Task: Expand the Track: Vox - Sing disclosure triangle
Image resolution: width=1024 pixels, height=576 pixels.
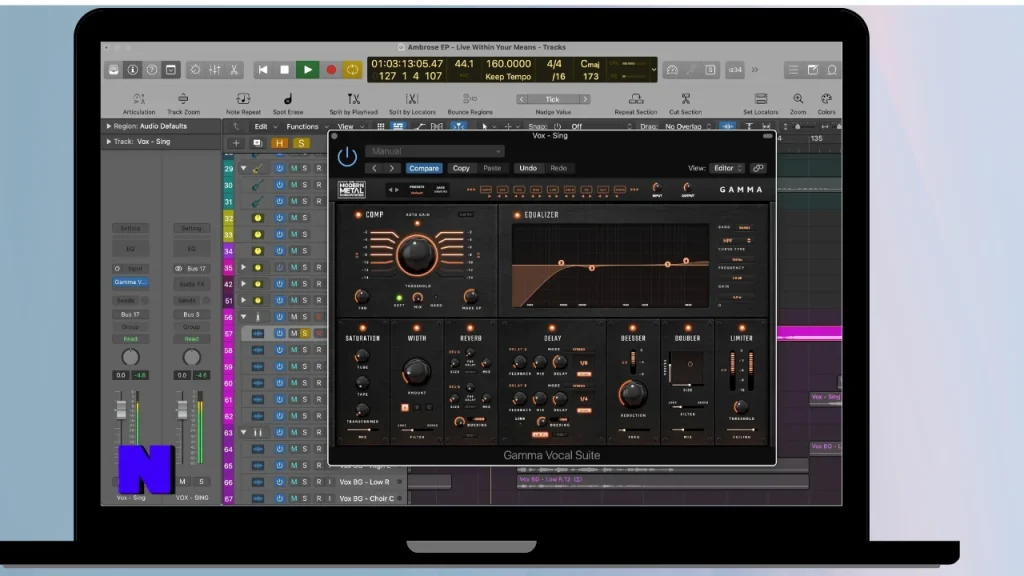Action: pyautogui.click(x=108, y=141)
